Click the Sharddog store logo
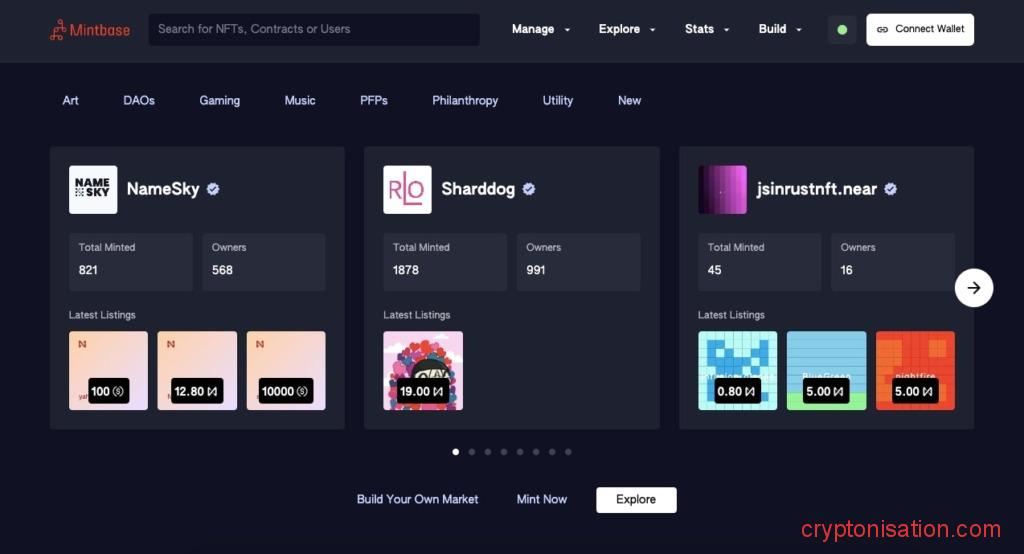1024x554 pixels. pos(407,189)
